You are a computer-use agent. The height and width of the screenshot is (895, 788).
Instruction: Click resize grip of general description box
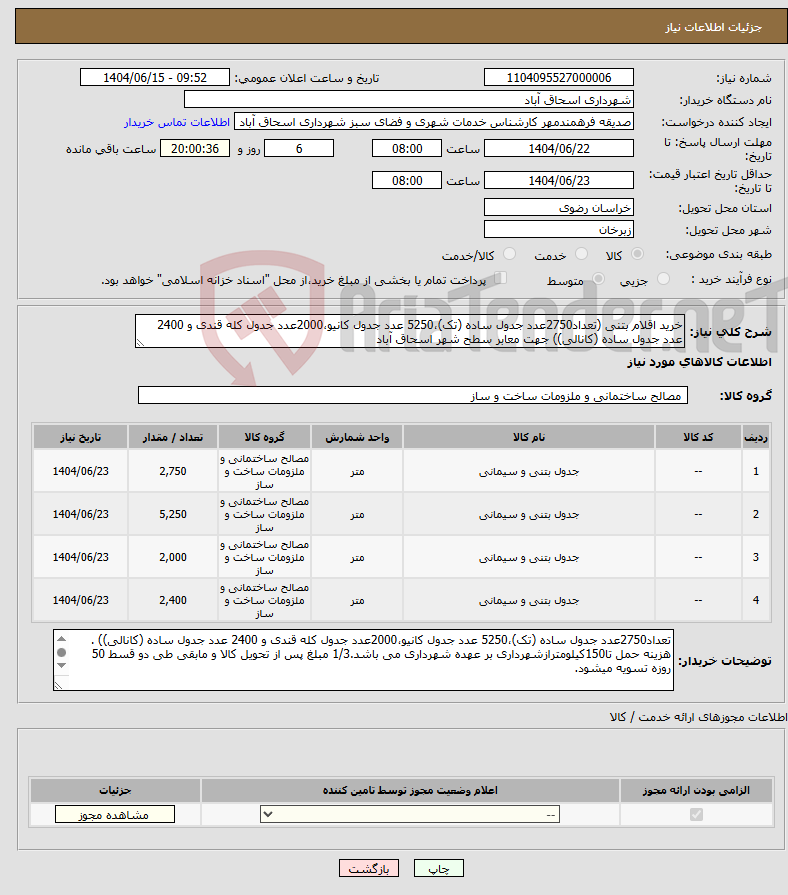pyautogui.click(x=140, y=343)
